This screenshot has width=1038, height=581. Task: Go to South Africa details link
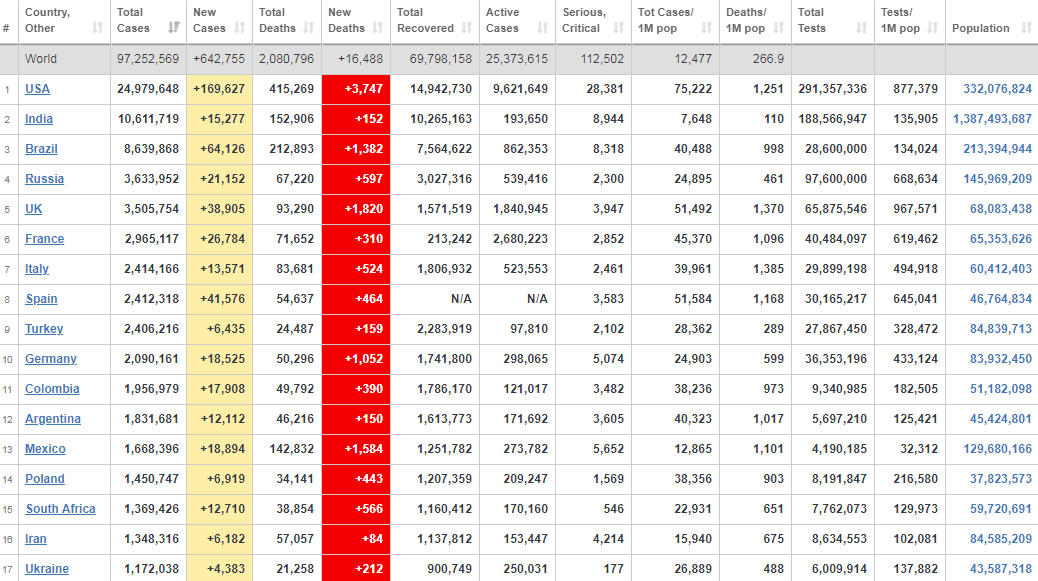pos(60,509)
